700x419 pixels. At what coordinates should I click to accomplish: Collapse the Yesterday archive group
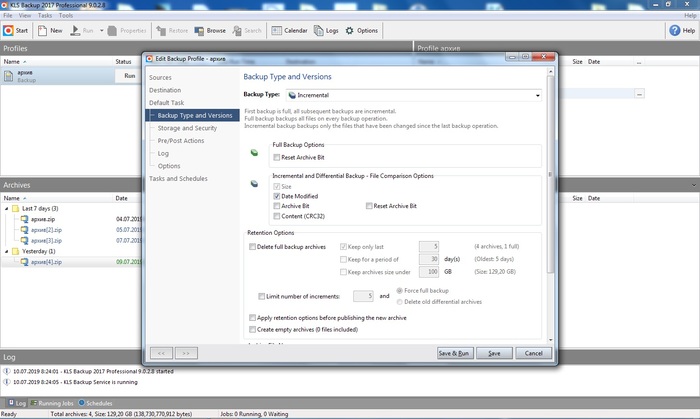click(x=7, y=251)
